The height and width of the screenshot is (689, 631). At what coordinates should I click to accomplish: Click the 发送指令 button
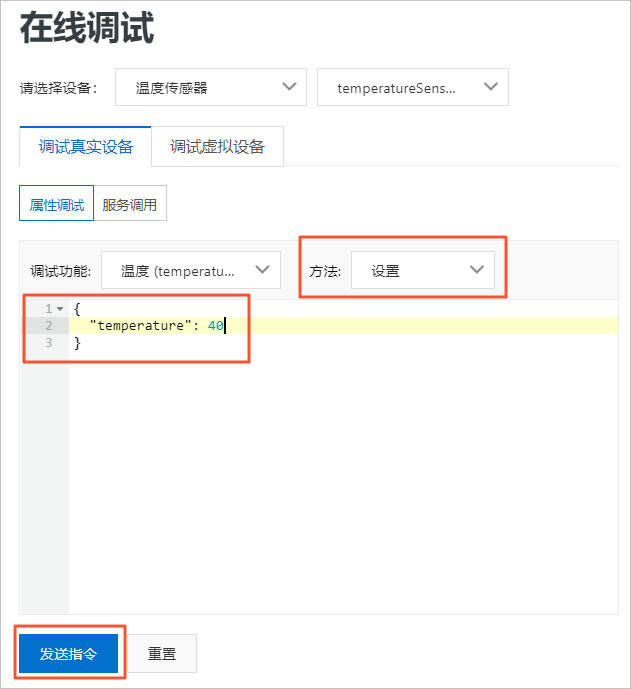(x=68, y=653)
